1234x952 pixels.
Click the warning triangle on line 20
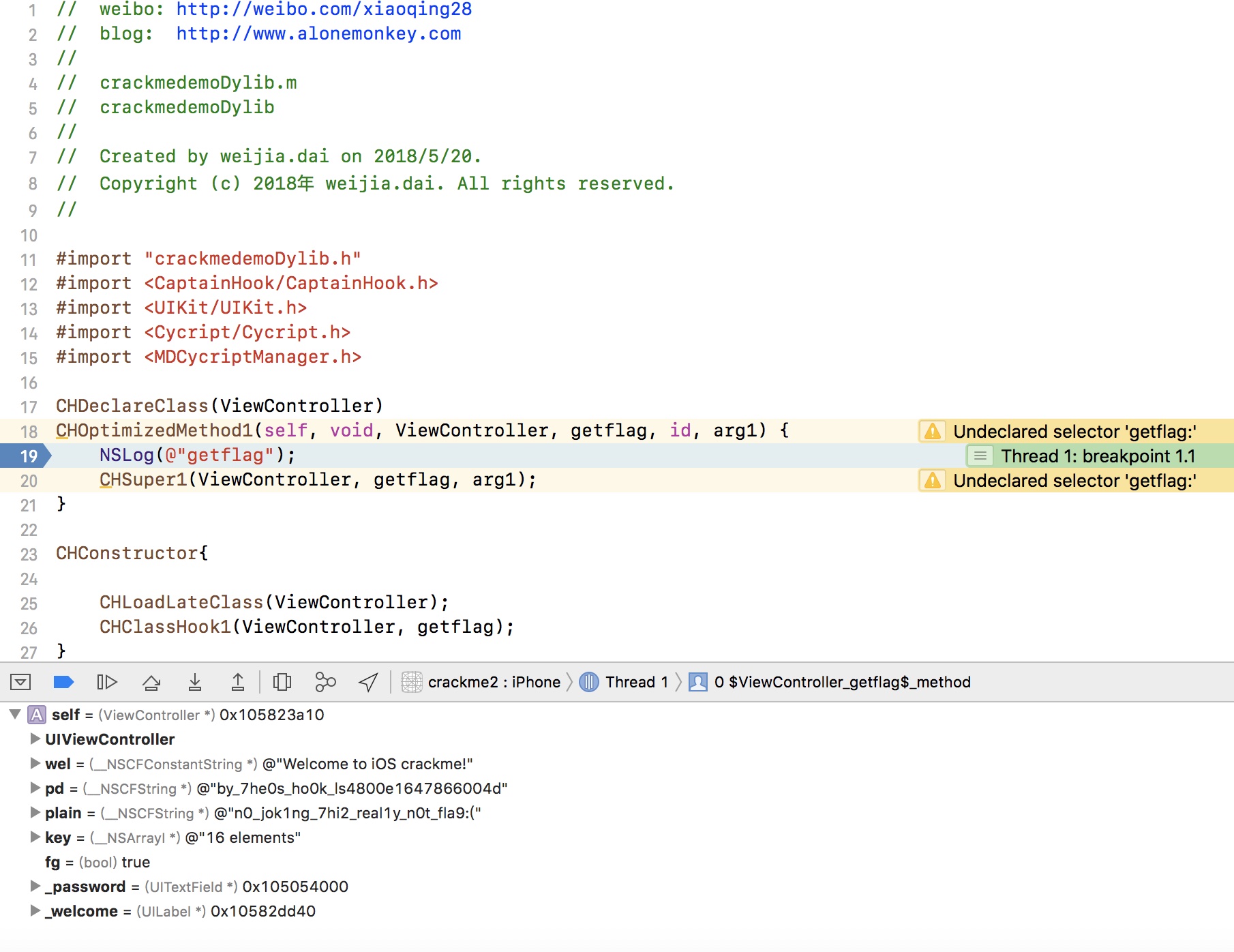[931, 481]
